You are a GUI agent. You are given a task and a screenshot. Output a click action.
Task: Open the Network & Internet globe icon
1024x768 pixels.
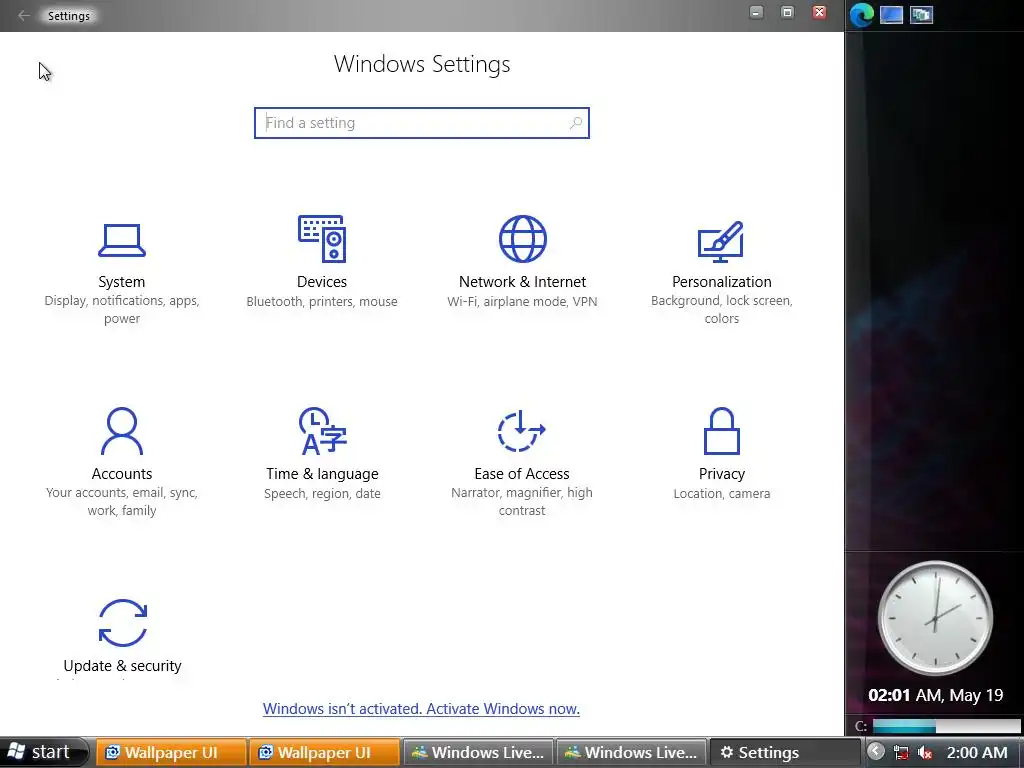coord(522,238)
